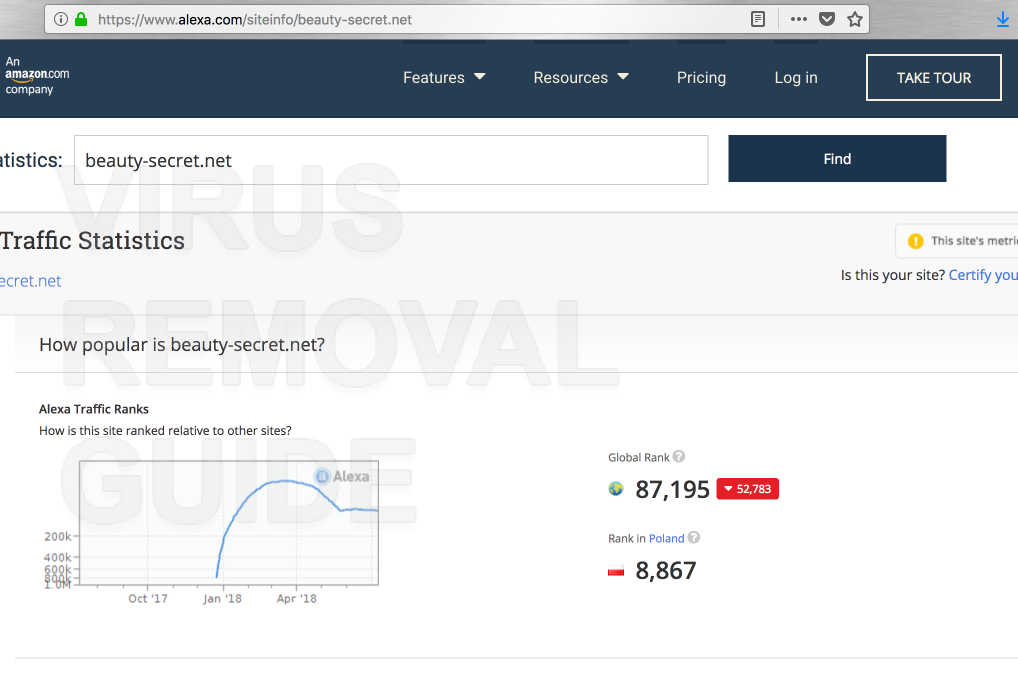The image size is (1018, 688).
Task: Click the 'Is this your site?' text
Action: pyautogui.click(x=893, y=275)
